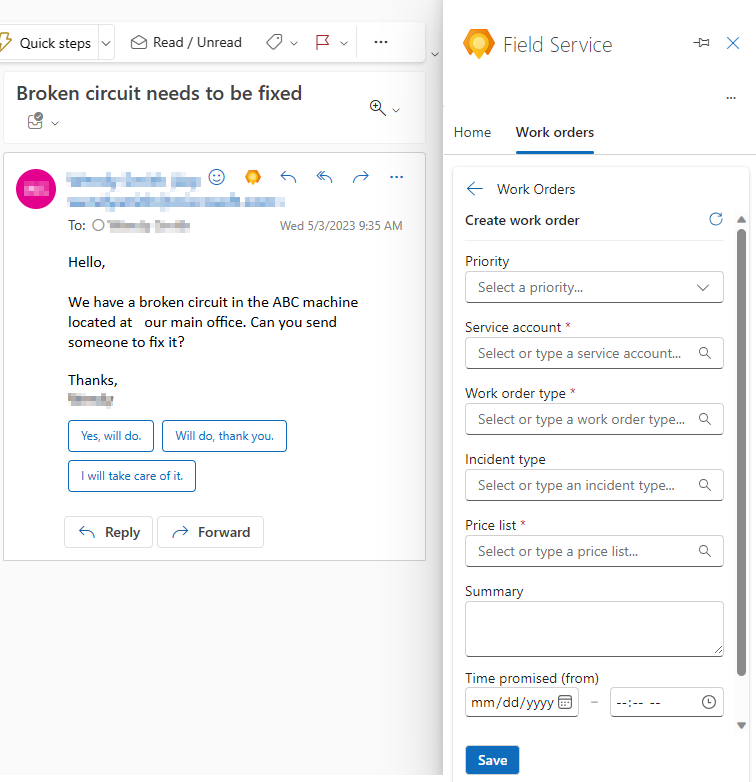Viewport: 756px width, 782px height.
Task: Click Work order type search icon
Action: pos(704,419)
